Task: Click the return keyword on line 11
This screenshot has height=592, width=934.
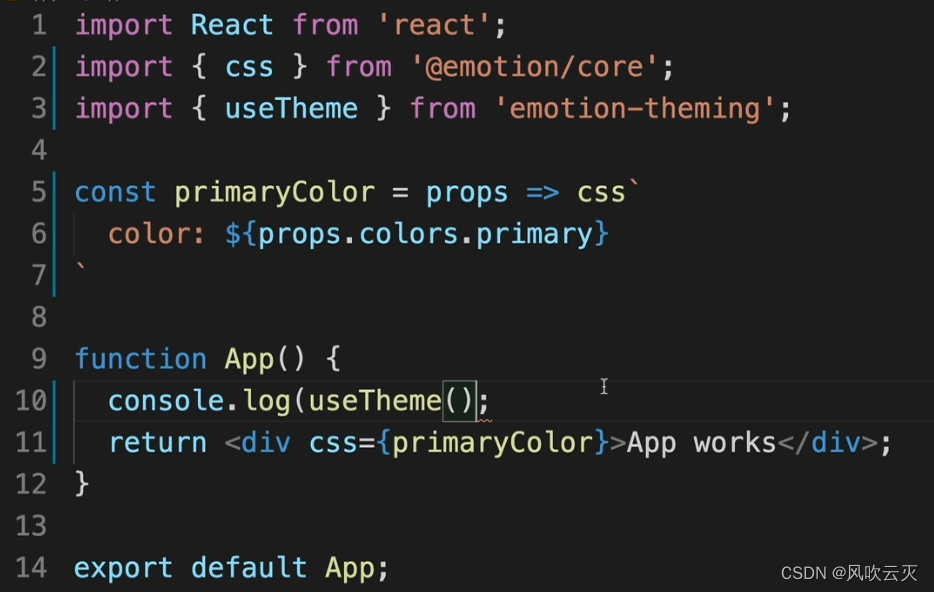Action: click(157, 443)
